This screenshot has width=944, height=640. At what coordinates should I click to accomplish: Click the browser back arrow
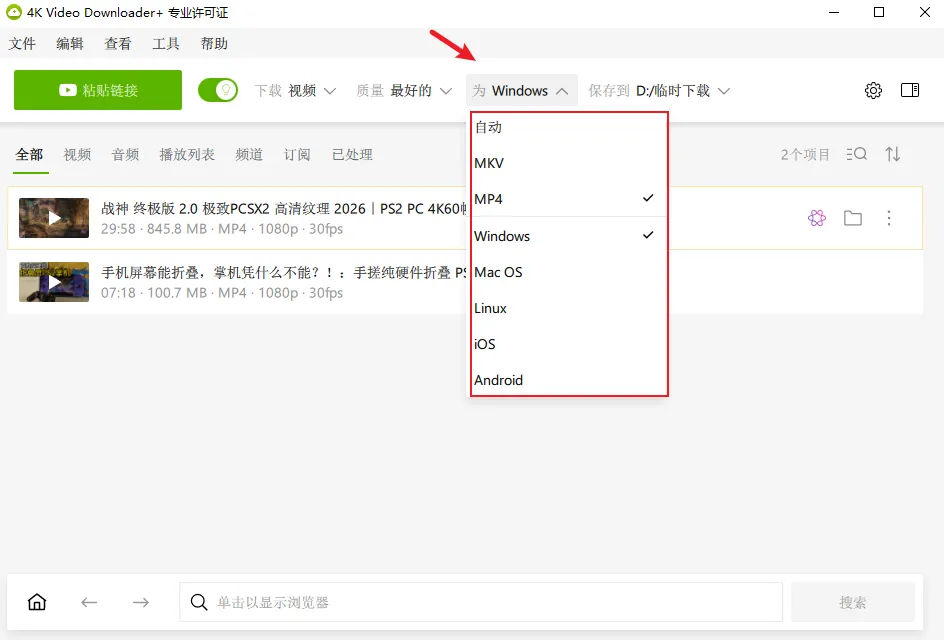[89, 602]
